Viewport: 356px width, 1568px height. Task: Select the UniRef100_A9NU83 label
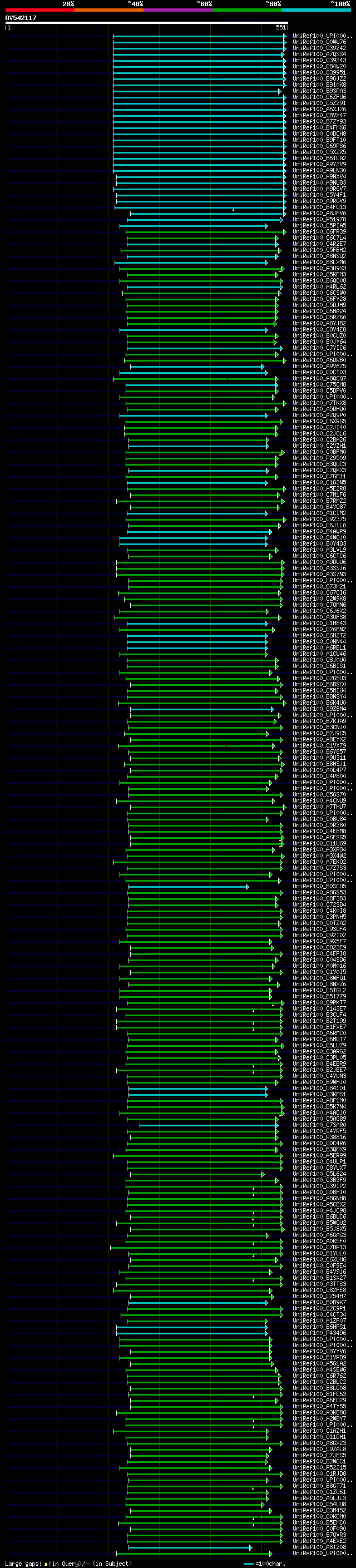pyautogui.click(x=319, y=182)
